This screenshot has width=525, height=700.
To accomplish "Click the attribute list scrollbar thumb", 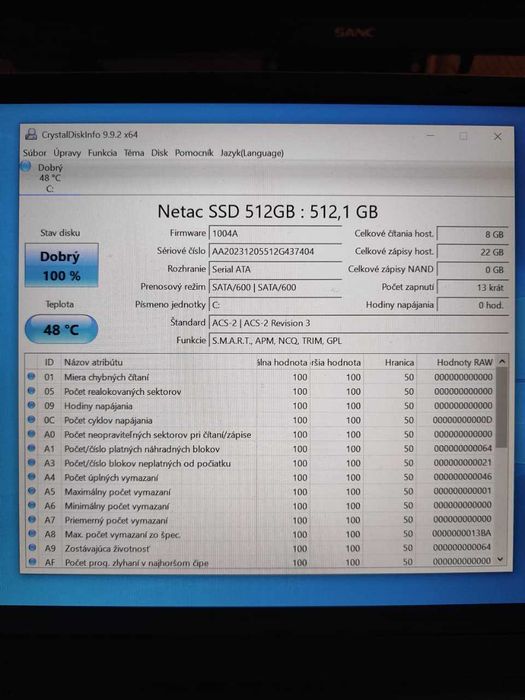I will (x=502, y=407).
